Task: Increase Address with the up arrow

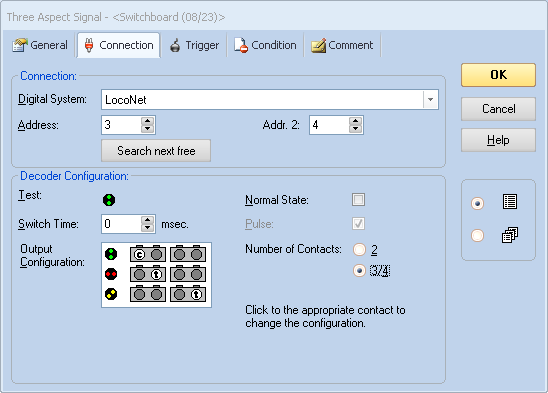Action: pyautogui.click(x=147, y=121)
